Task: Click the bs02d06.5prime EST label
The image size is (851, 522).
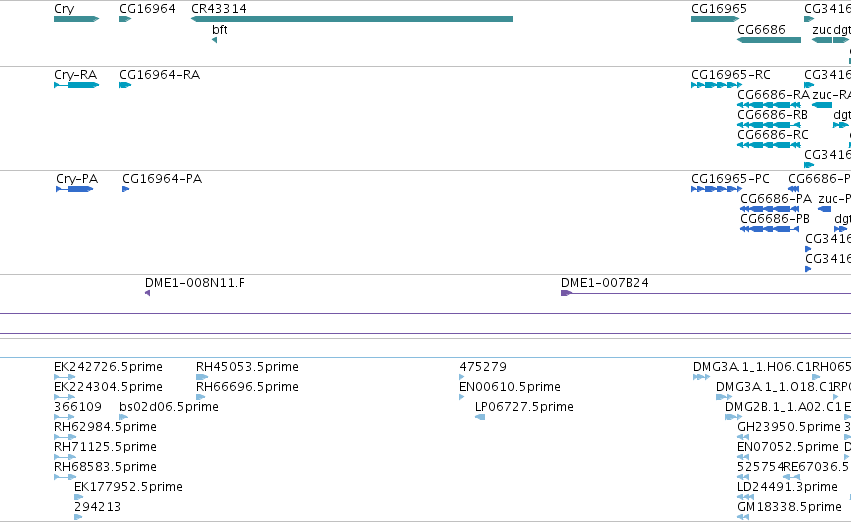Action: 169,407
